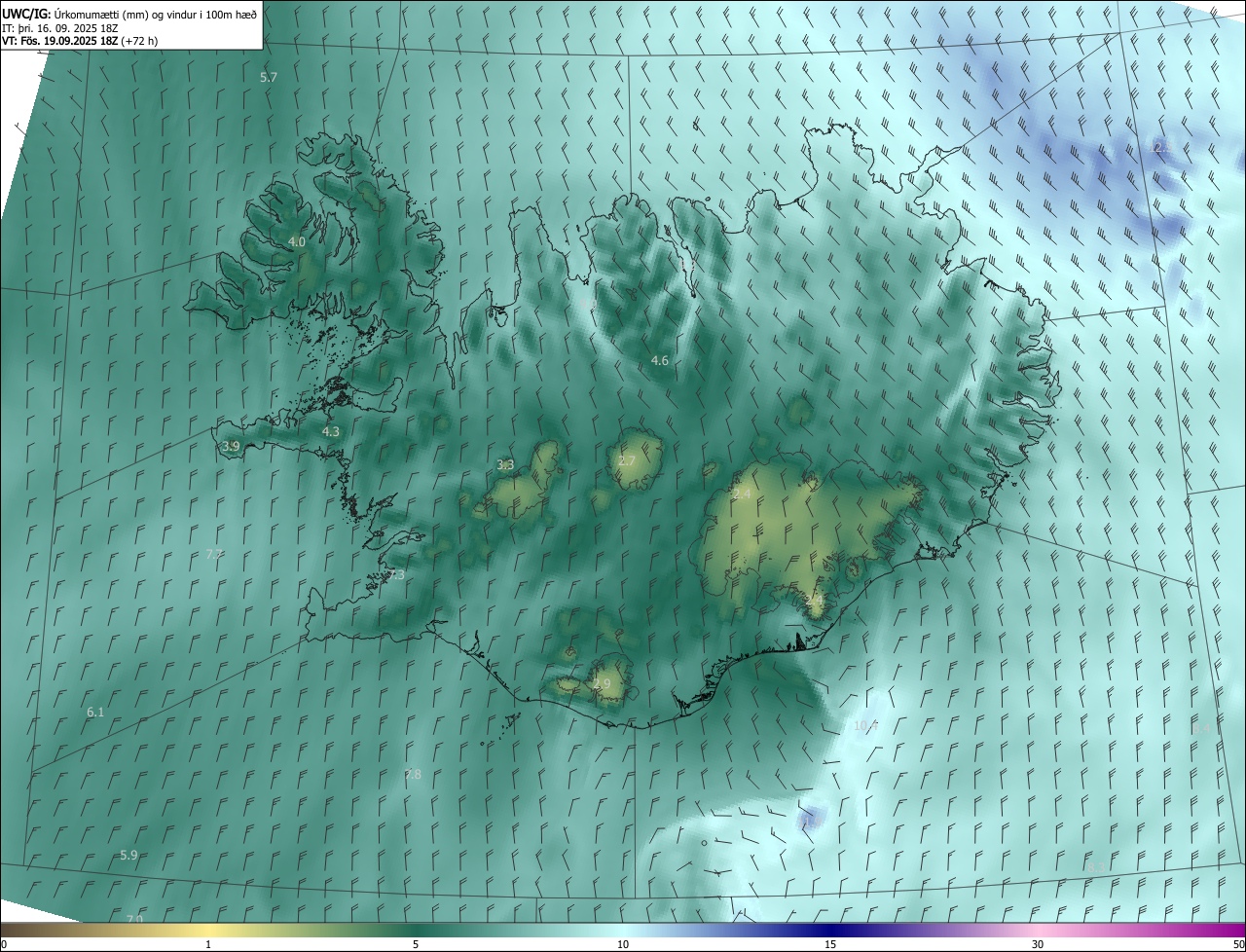Click the color scale tick labeled 50

pos(1238,944)
